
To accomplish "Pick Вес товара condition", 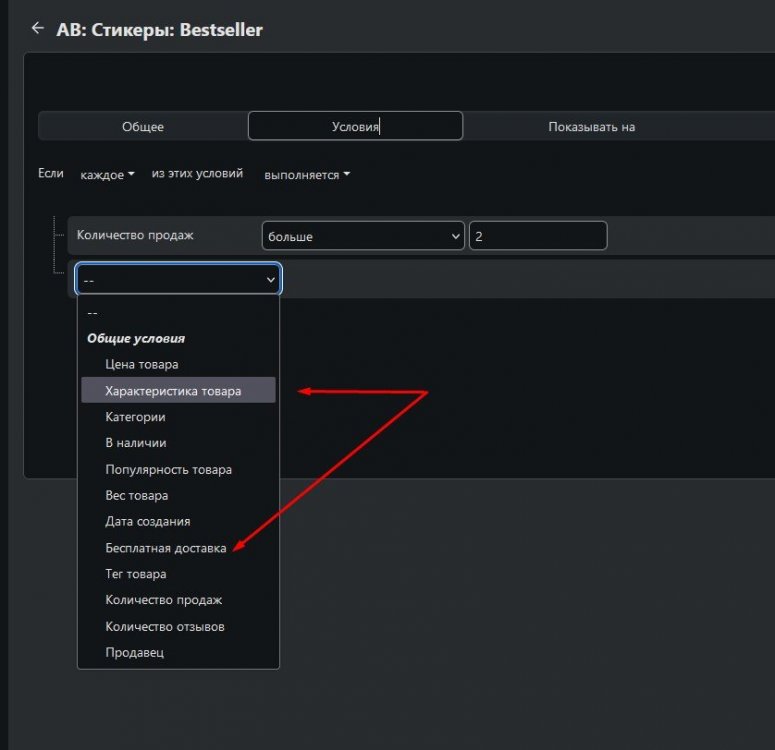I will [178, 495].
